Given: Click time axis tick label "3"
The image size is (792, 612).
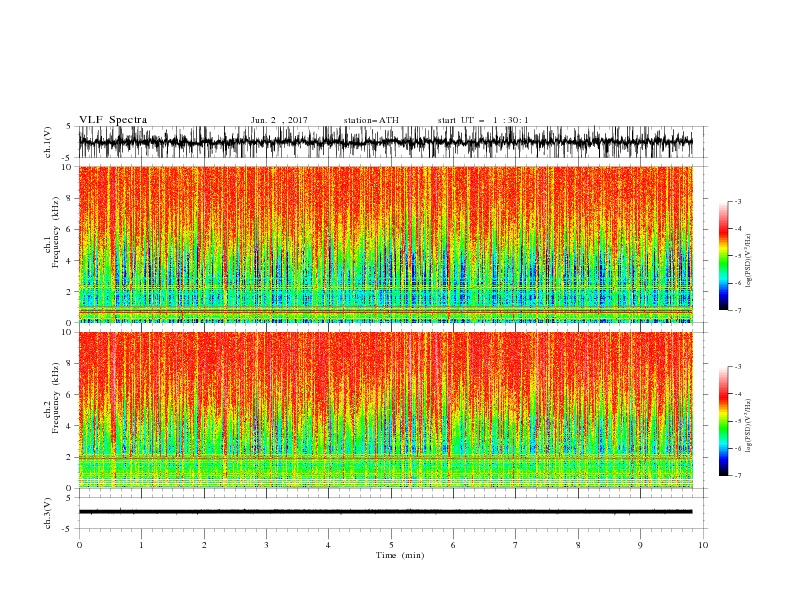Looking at the screenshot, I should pos(266,545).
